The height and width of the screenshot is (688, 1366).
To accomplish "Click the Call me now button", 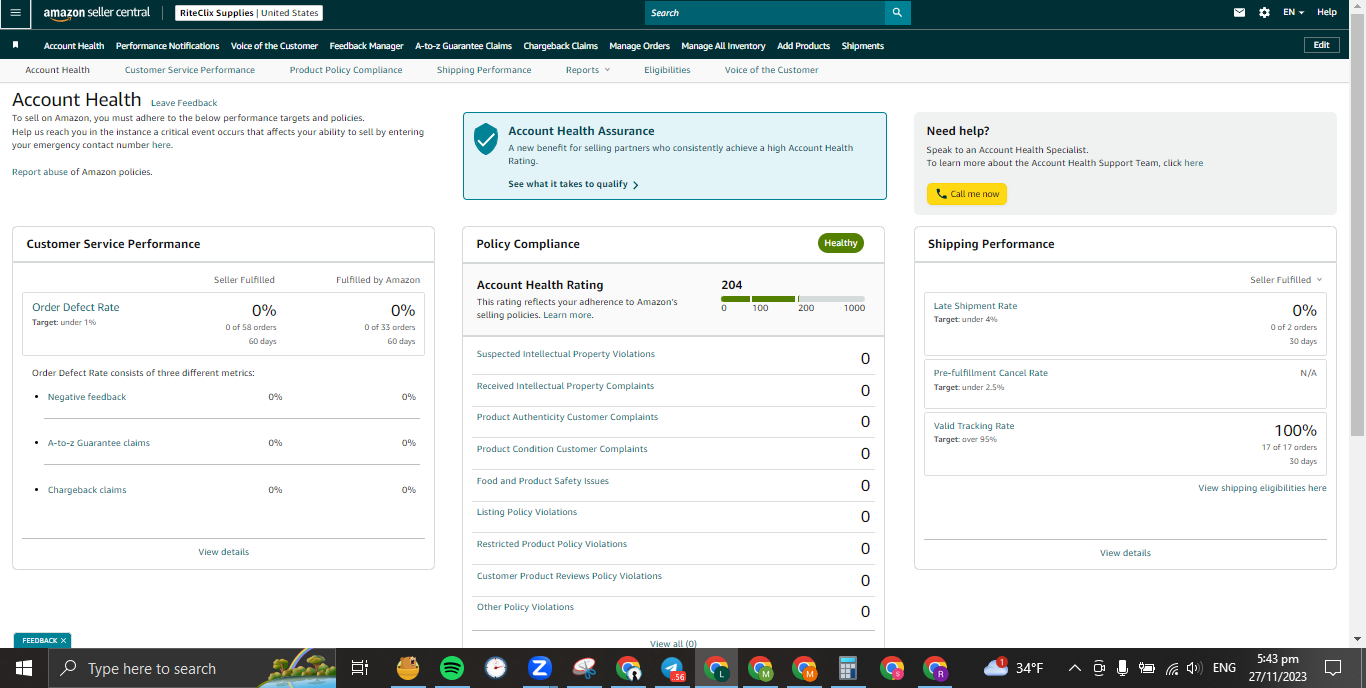I will point(967,194).
